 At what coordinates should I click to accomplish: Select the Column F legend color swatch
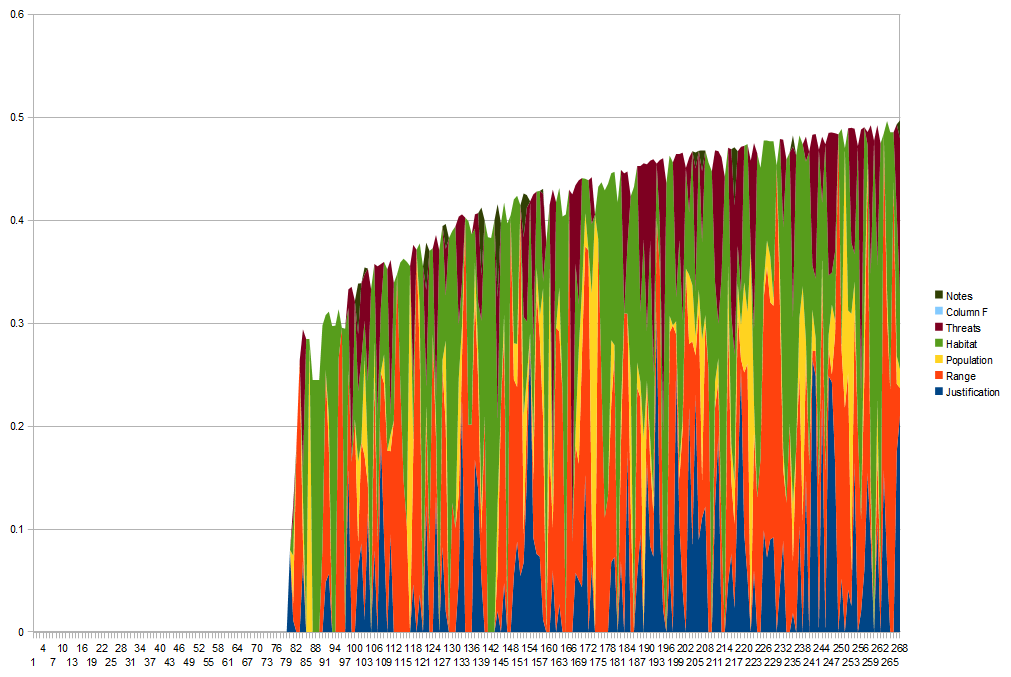point(939,311)
